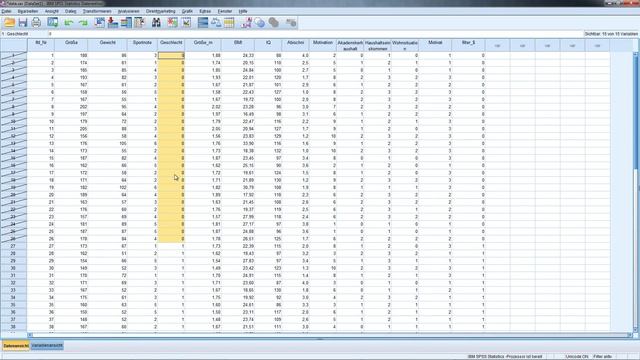The image size is (640, 360).
Task: Undo the last action
Action: tap(69, 23)
